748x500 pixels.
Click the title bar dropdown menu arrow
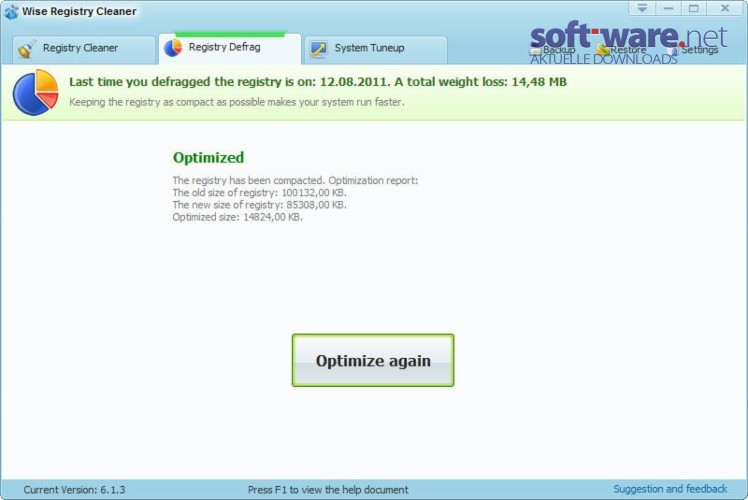[x=642, y=8]
